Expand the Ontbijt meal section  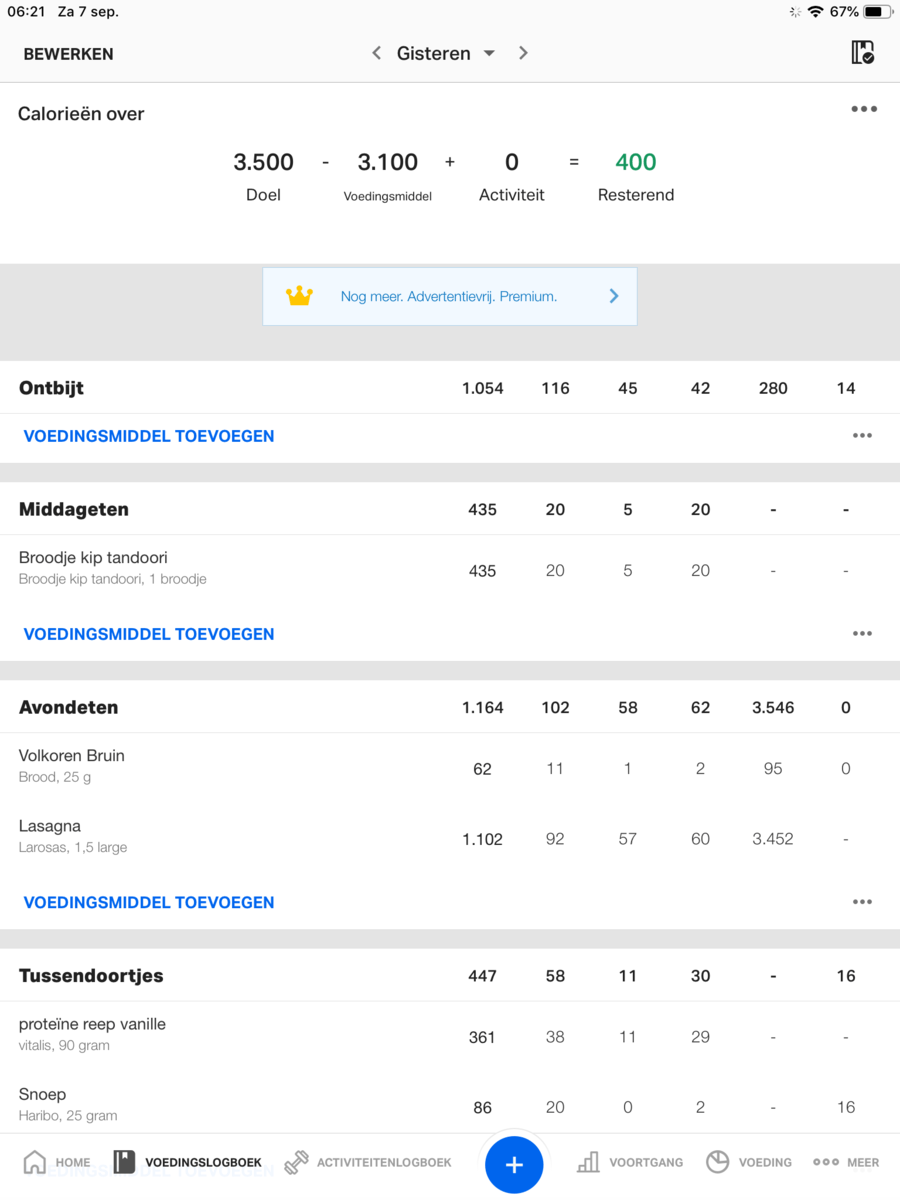click(x=52, y=388)
